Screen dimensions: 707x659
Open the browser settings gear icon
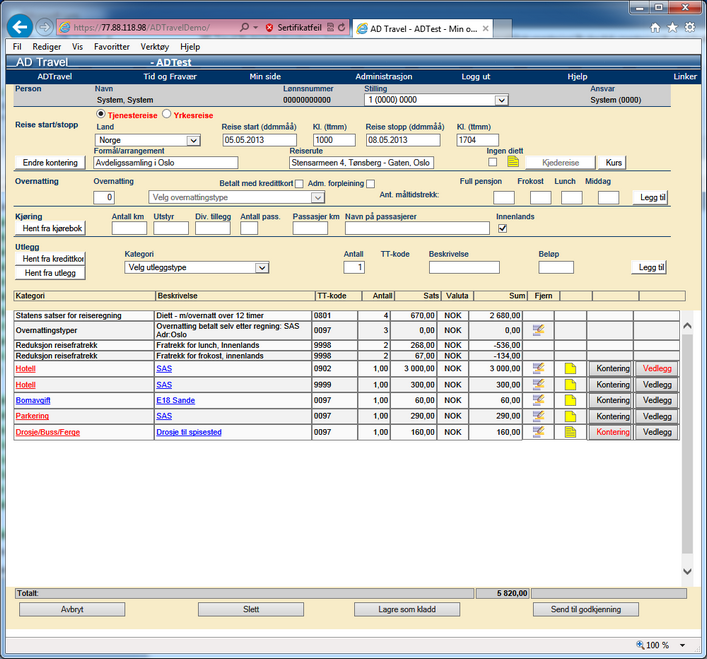tap(689, 28)
